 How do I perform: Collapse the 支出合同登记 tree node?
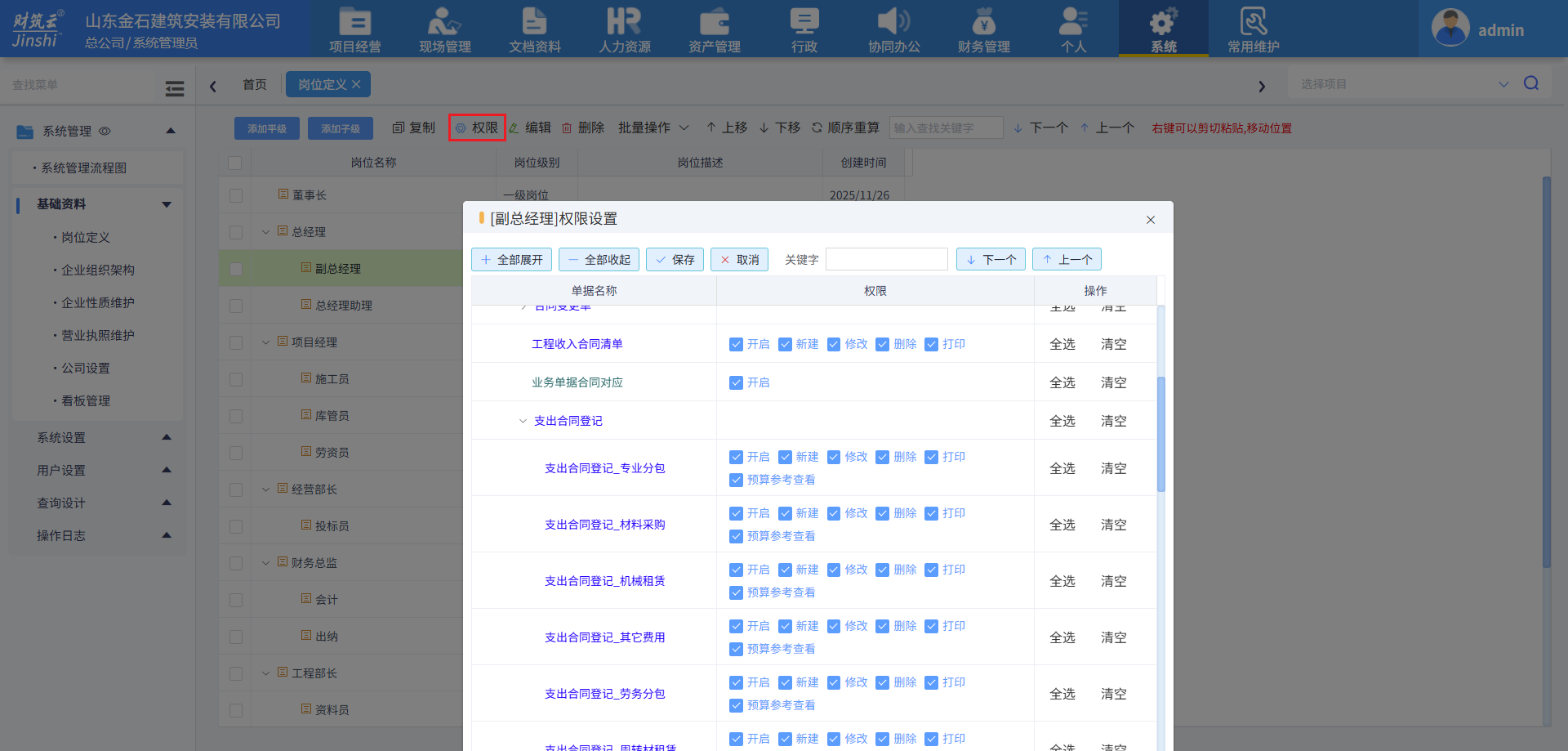(523, 421)
